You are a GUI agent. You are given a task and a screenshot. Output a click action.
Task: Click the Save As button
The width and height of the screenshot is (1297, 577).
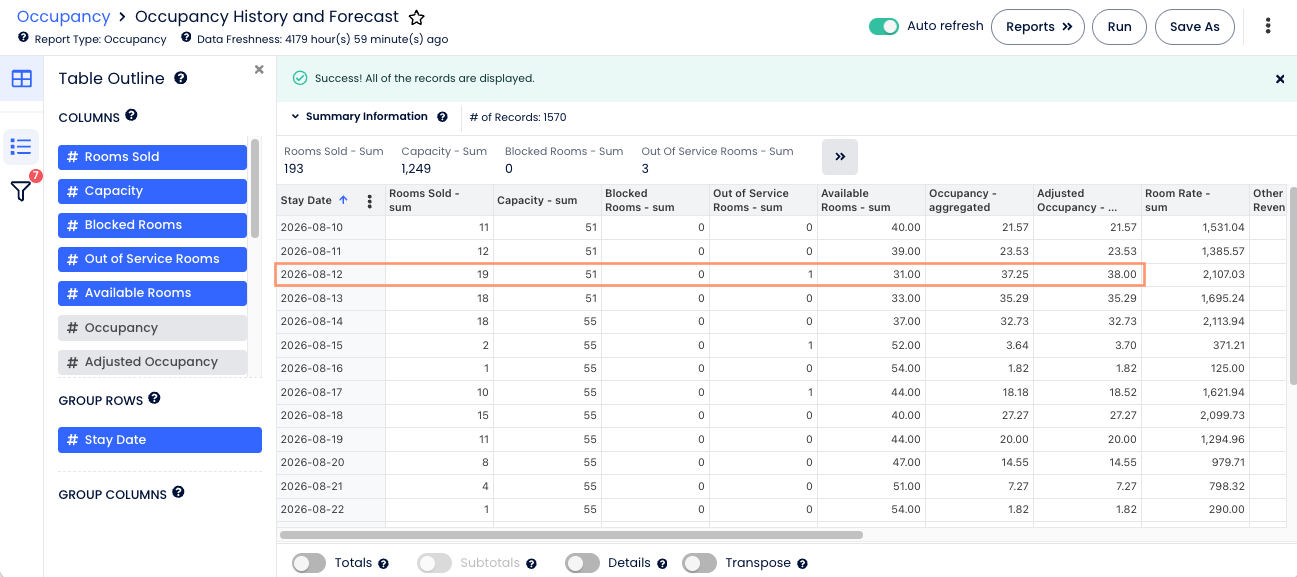(1194, 27)
